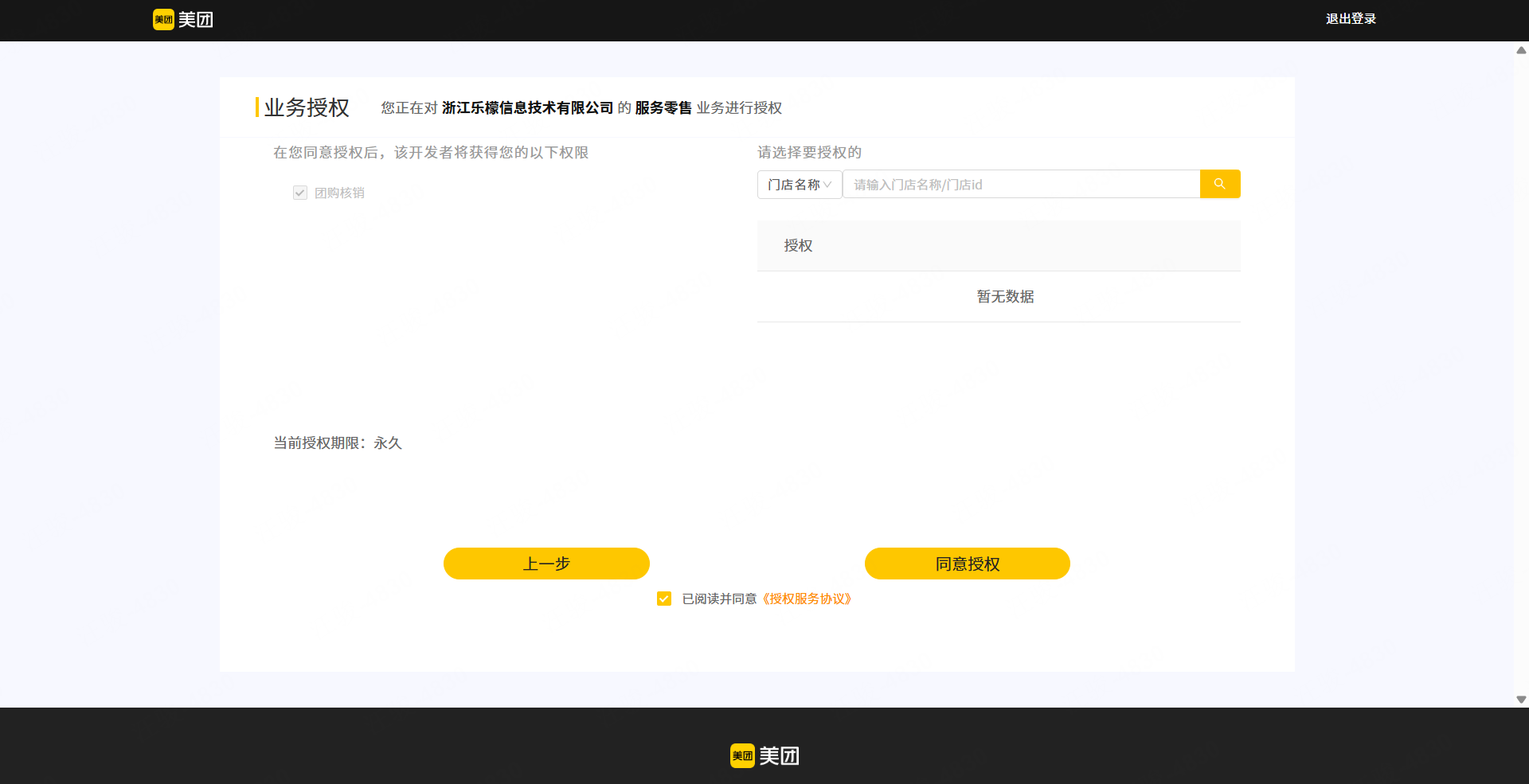The image size is (1529, 784).
Task: Click the 同意授权 button
Action: pos(968,564)
